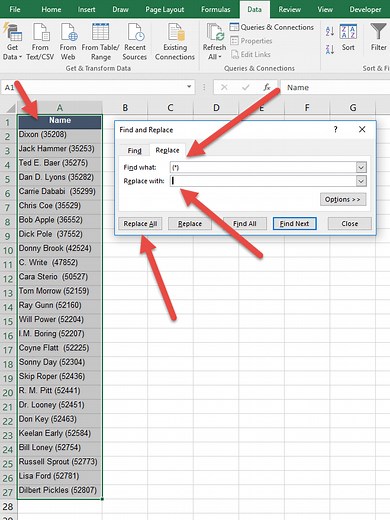Select cell I.M. Boring (52207)
The height and width of the screenshot is (520, 390).
(60, 334)
